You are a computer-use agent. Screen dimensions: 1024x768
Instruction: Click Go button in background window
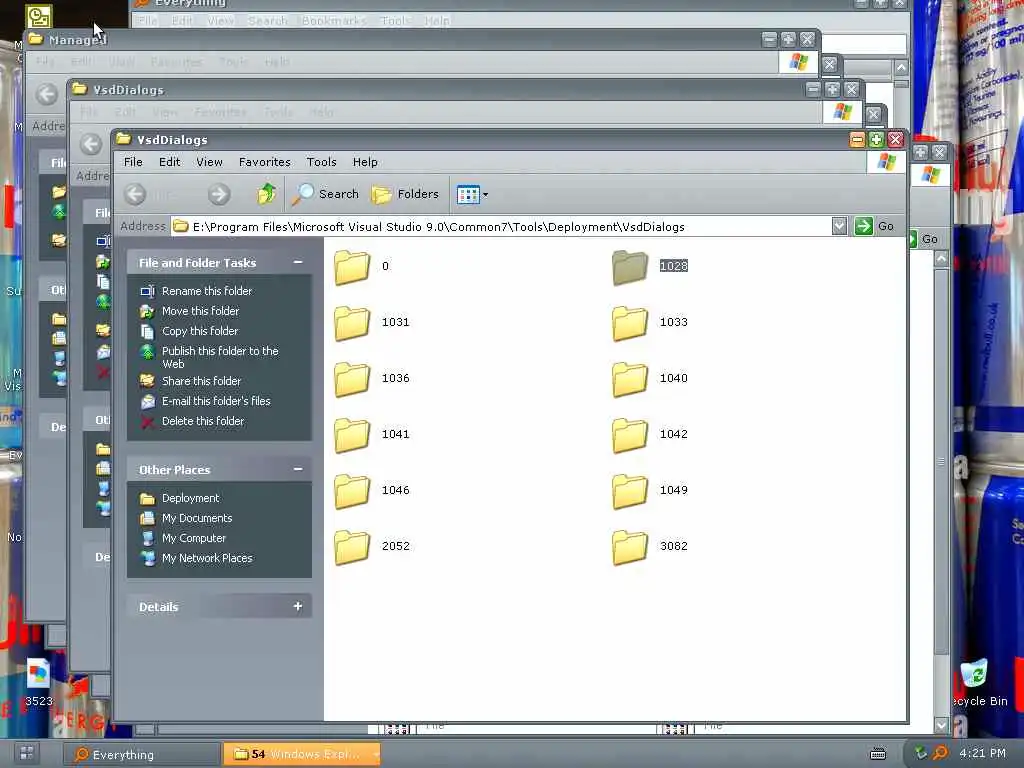click(x=925, y=239)
